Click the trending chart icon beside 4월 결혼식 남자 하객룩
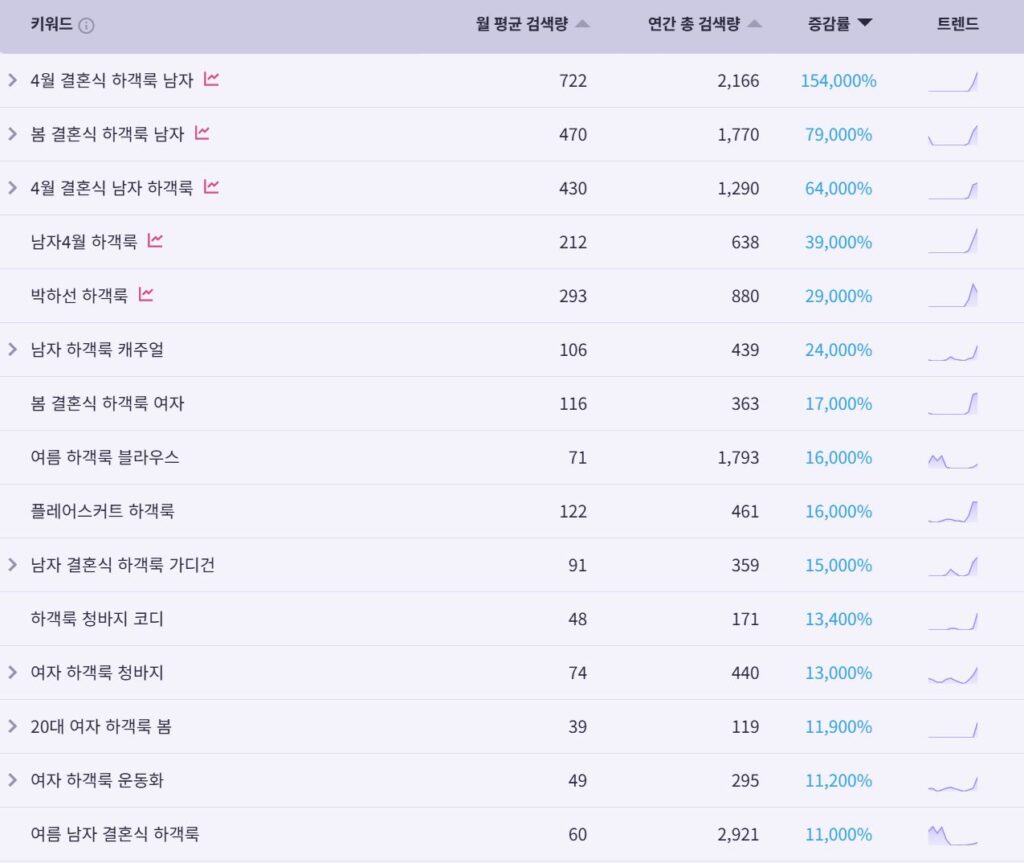Screen dimensions: 1024x863 [211, 187]
